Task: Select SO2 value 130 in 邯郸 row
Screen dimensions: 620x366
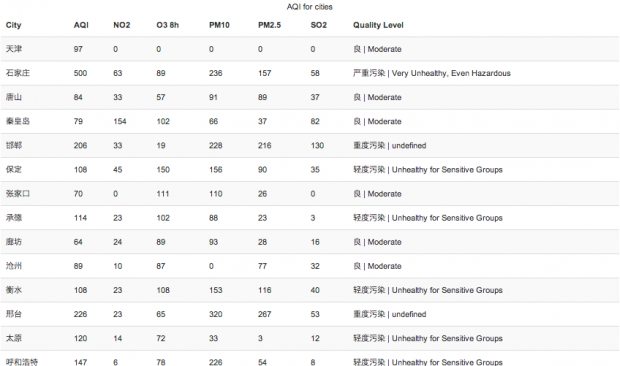Action: 317,145
